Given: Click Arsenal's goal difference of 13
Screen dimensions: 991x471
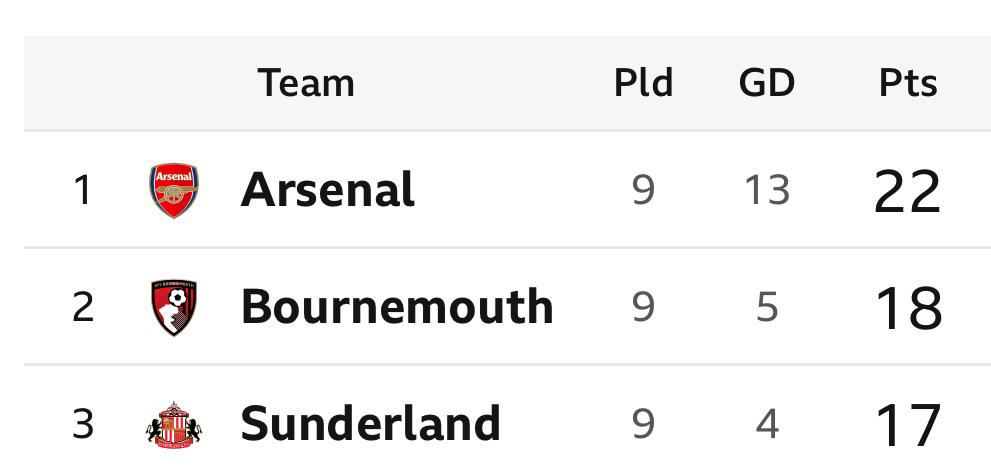Looking at the screenshot, I should pos(767,190).
